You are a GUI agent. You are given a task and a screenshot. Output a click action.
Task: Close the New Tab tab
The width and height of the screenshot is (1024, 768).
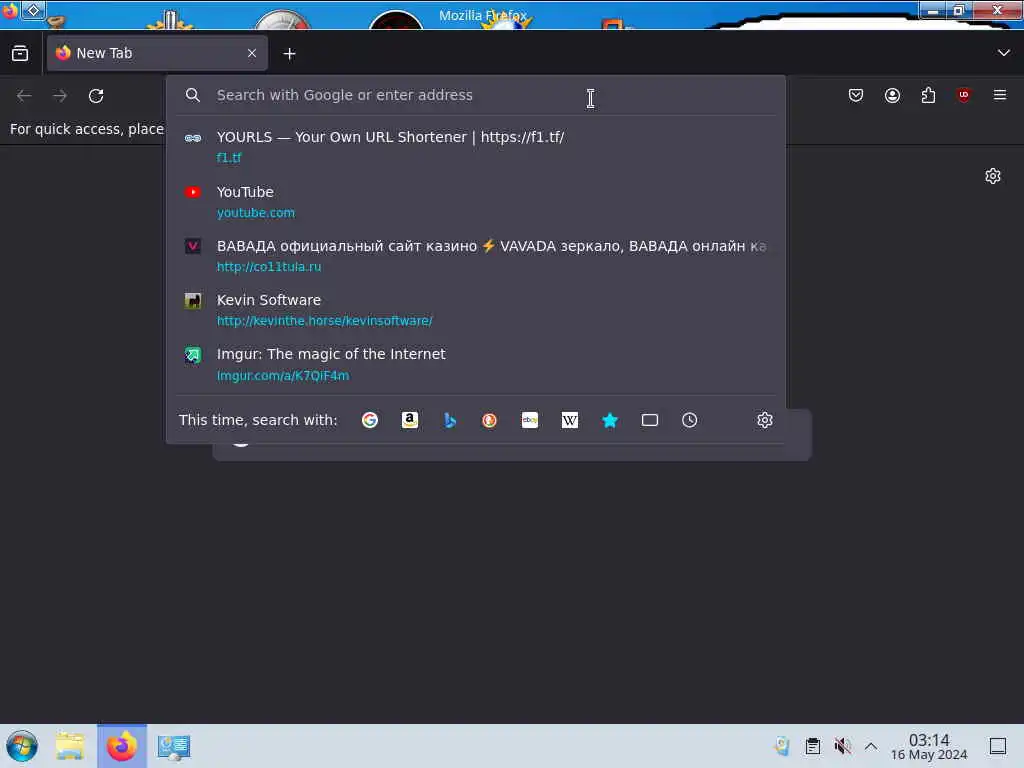click(x=252, y=54)
